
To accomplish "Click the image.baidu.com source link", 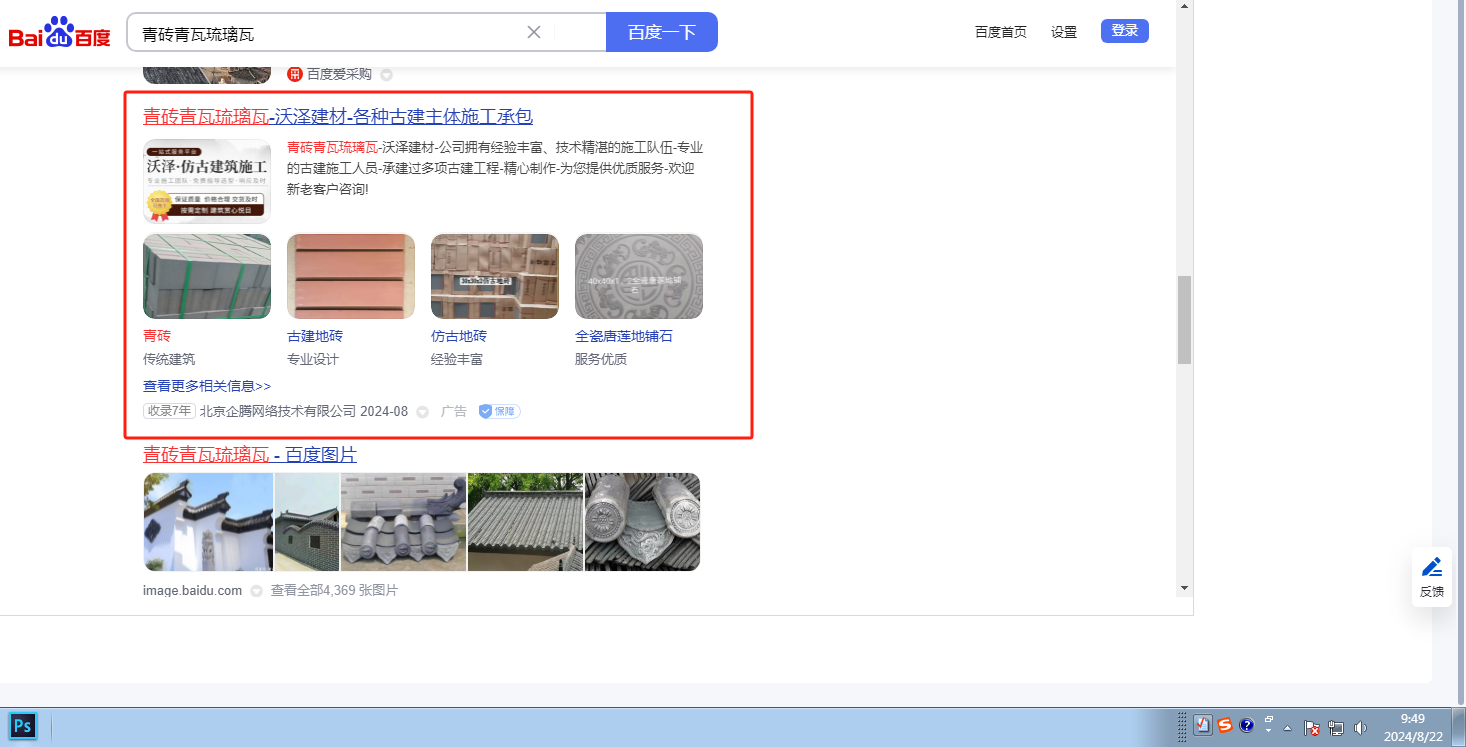I will [193, 591].
